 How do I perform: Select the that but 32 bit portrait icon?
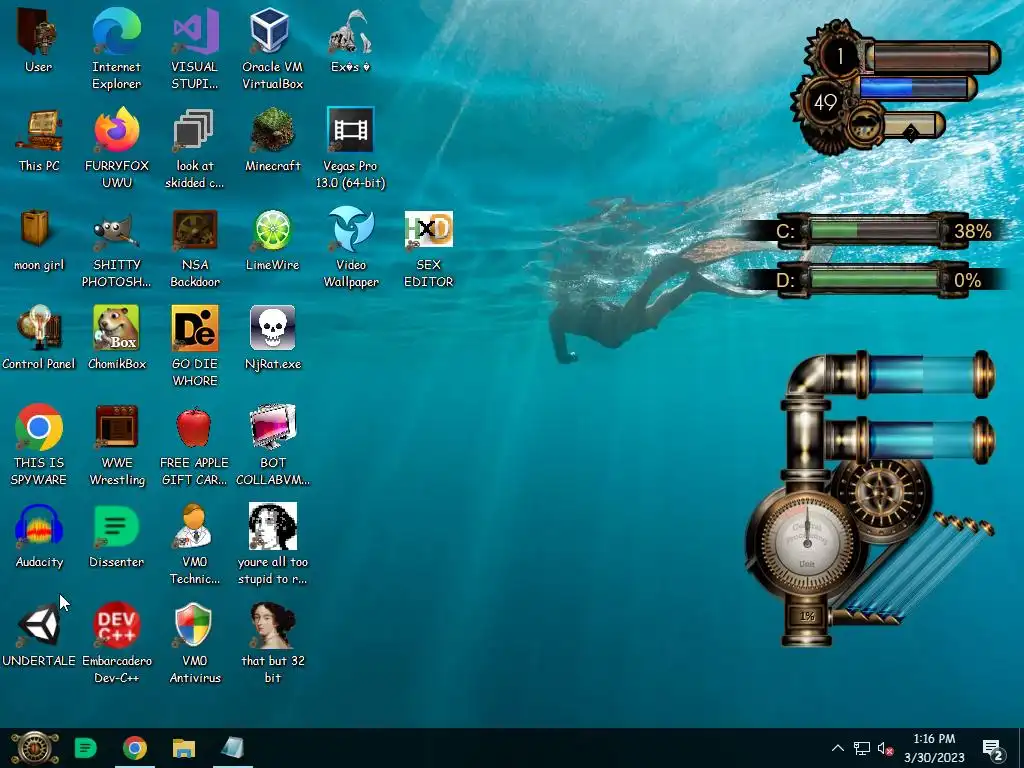coord(273,643)
